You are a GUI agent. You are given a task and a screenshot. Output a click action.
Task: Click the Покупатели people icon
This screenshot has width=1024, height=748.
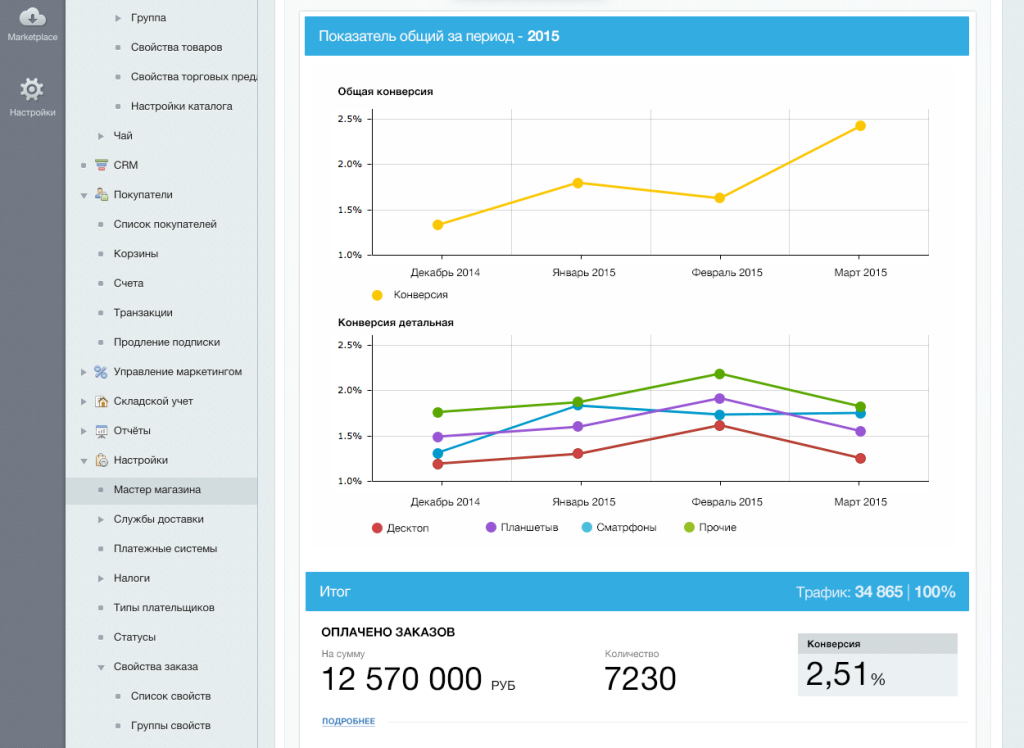point(101,194)
